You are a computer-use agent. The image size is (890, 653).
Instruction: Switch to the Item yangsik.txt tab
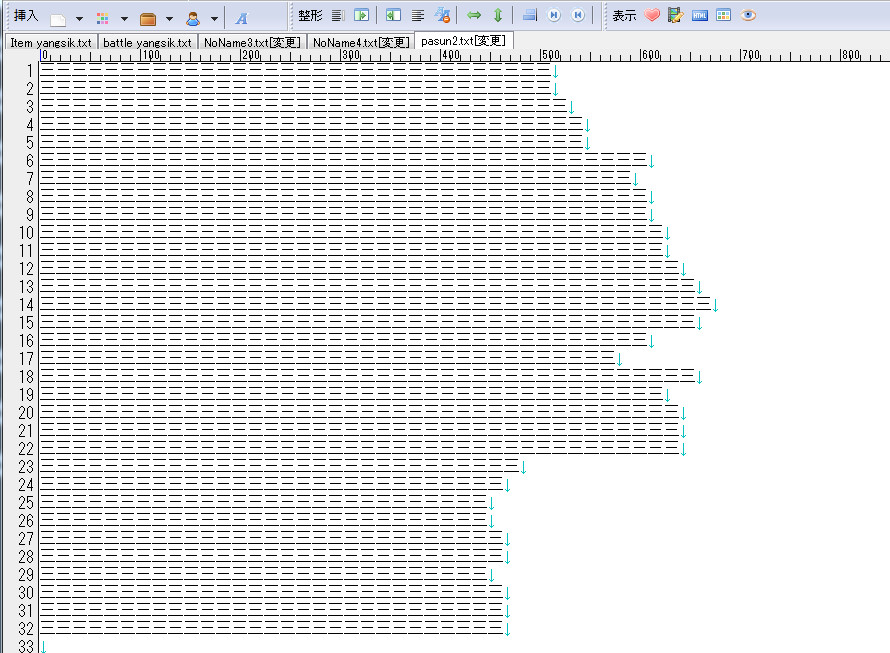pyautogui.click(x=51, y=43)
